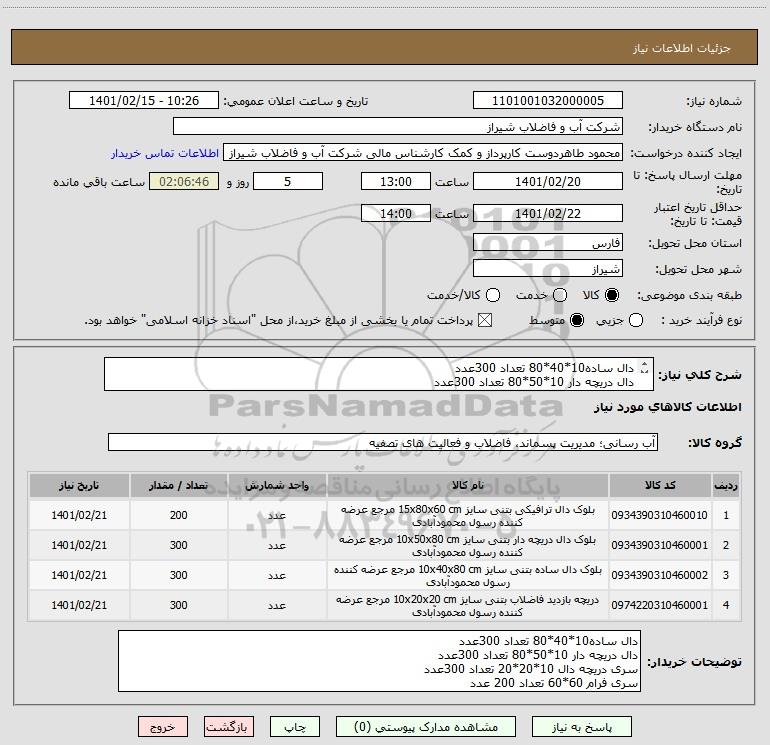Click the چاپ print button
This screenshot has width=770, height=745.
(x=295, y=726)
